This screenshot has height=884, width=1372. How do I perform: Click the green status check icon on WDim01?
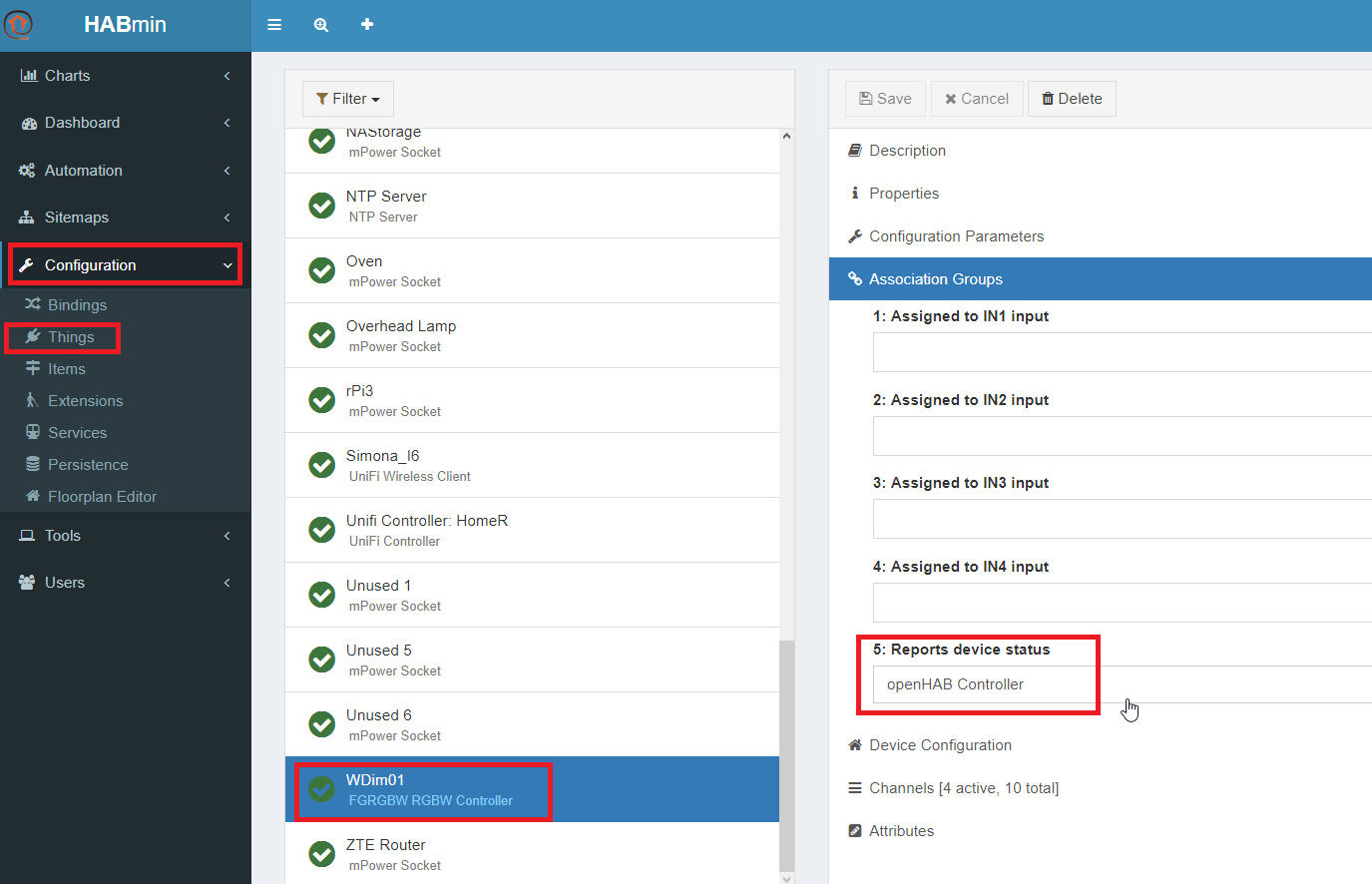point(321,788)
